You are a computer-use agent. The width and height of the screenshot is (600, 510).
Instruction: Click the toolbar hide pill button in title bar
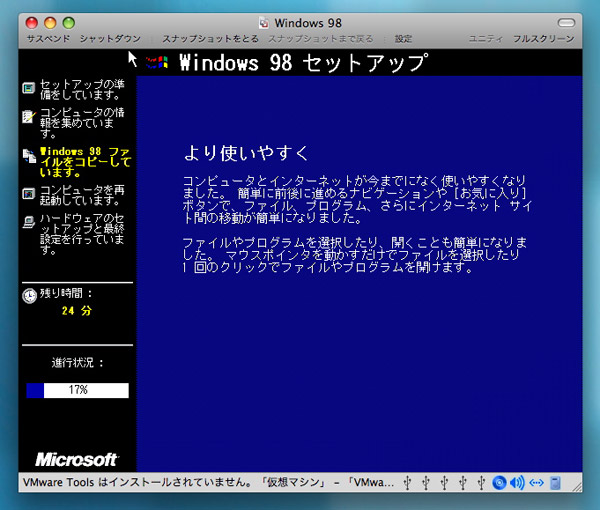pos(566,23)
